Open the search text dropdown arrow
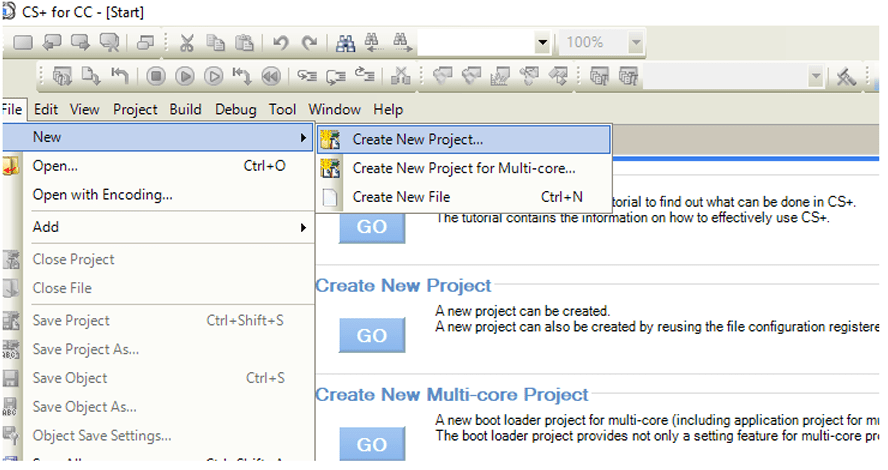This screenshot has height=470, width=888. click(542, 43)
